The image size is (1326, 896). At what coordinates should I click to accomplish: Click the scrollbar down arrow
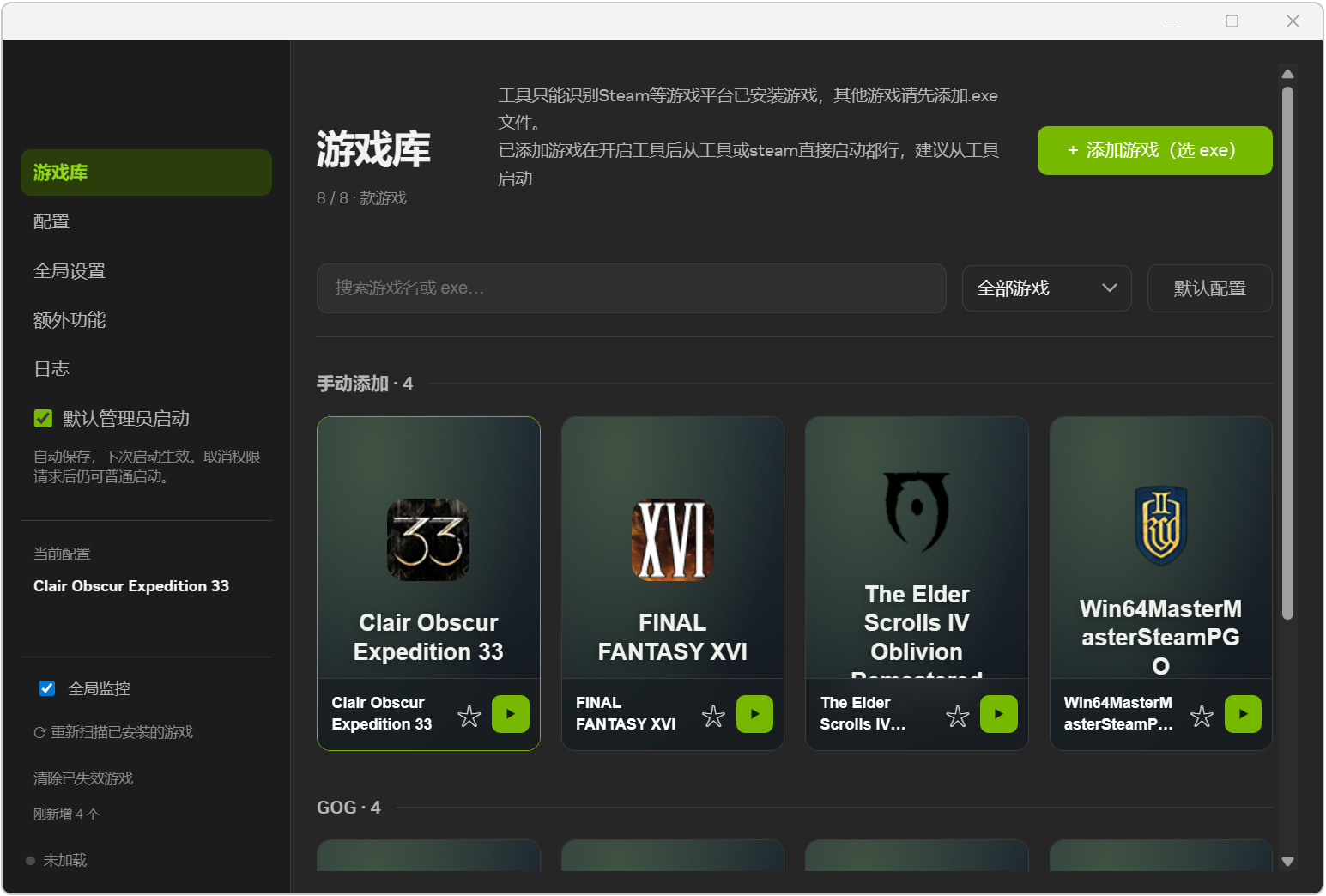(x=1287, y=862)
